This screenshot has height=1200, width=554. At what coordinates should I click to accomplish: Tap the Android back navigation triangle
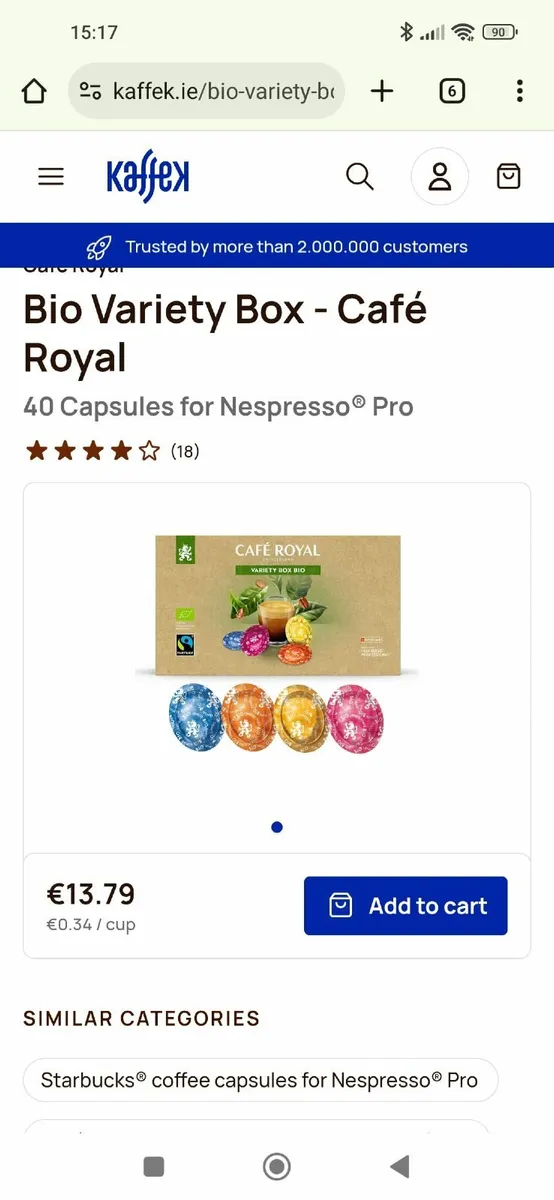400,1166
